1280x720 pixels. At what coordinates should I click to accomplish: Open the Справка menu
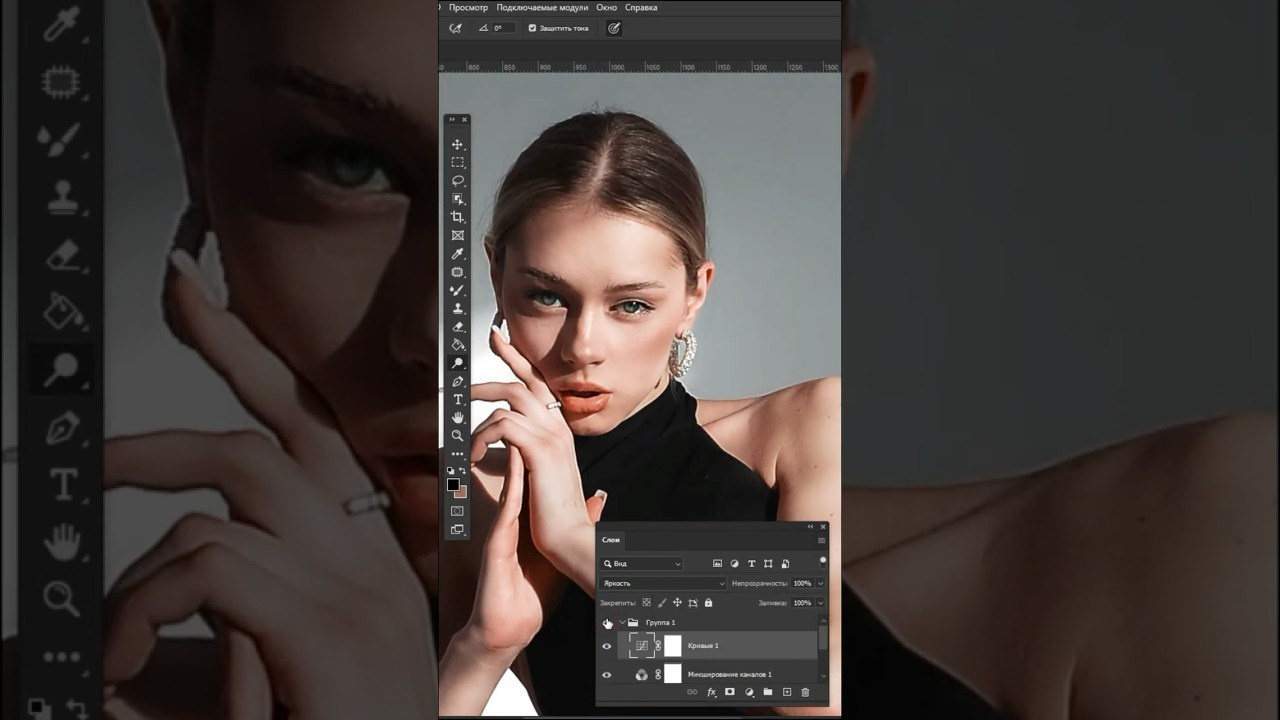(x=641, y=7)
